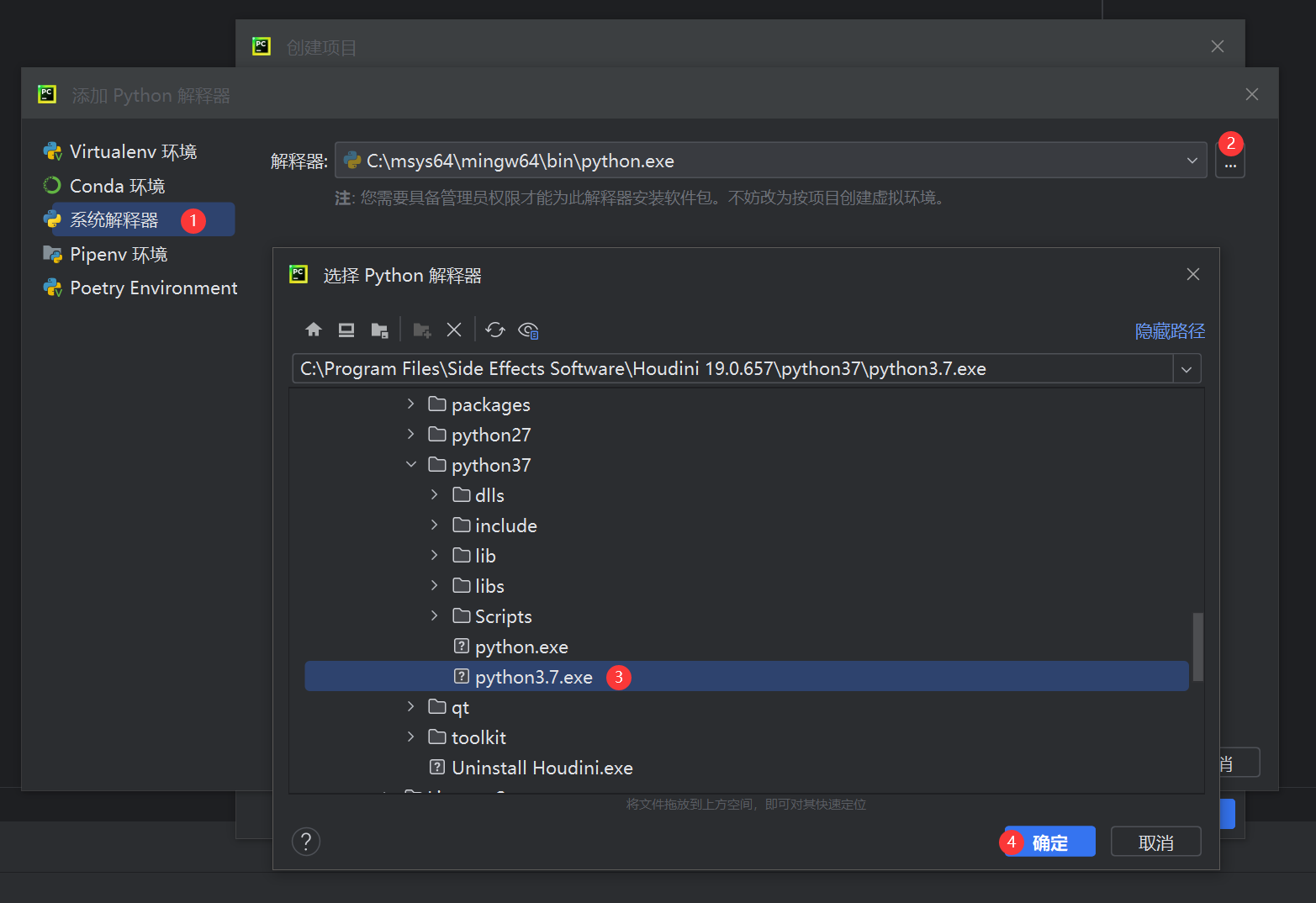Jump to the project directory icon
1316x903 pixels.
[380, 330]
